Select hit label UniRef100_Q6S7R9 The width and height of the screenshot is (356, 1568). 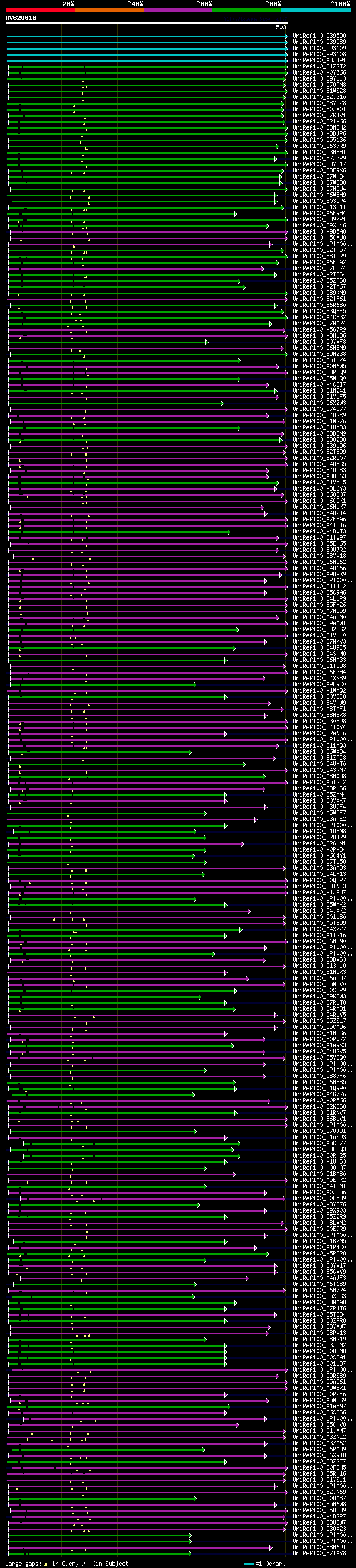[319, 146]
